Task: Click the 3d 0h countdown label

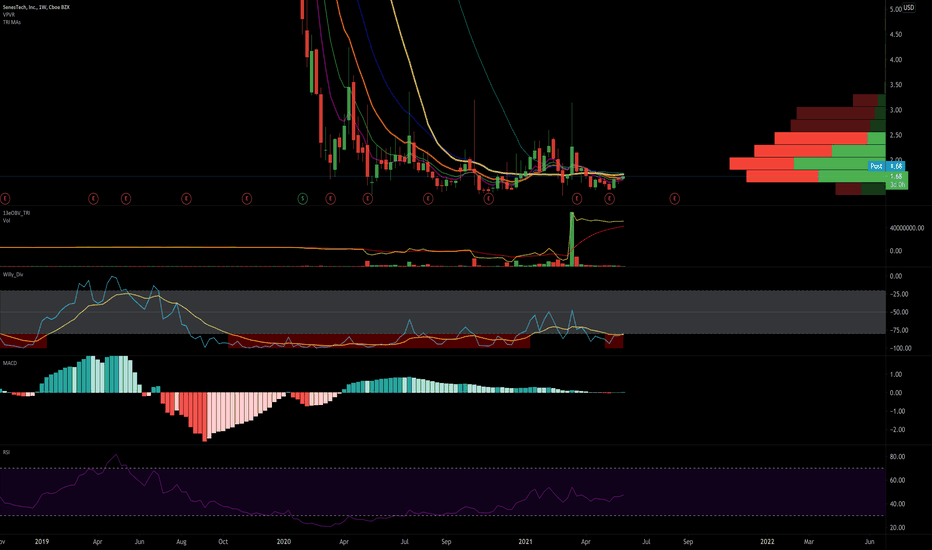Action: tap(896, 184)
